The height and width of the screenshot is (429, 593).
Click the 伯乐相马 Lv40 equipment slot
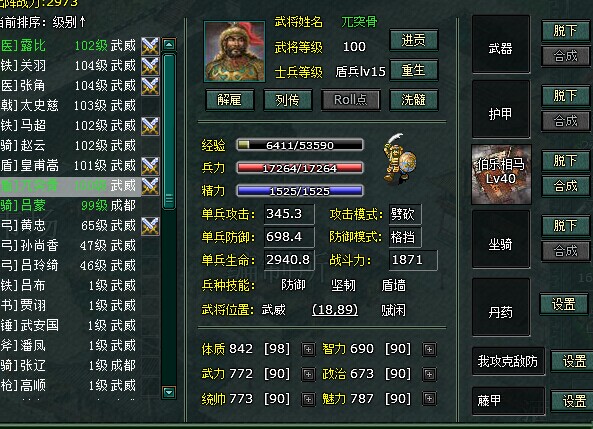tap(501, 174)
